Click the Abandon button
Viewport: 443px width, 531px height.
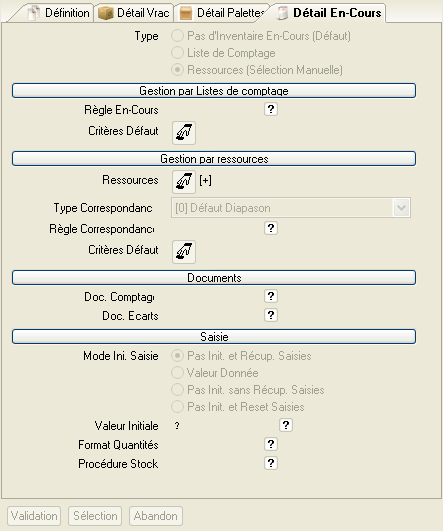[156, 516]
